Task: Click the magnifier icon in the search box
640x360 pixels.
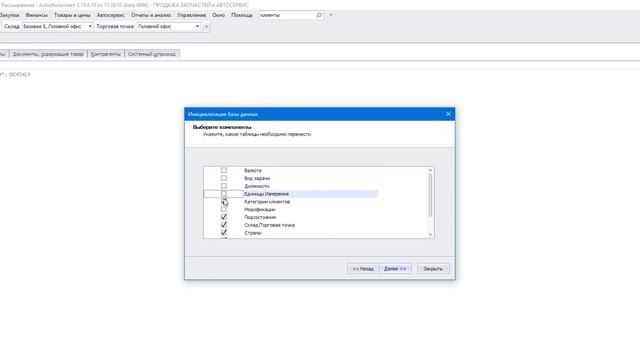Action: [x=319, y=15]
